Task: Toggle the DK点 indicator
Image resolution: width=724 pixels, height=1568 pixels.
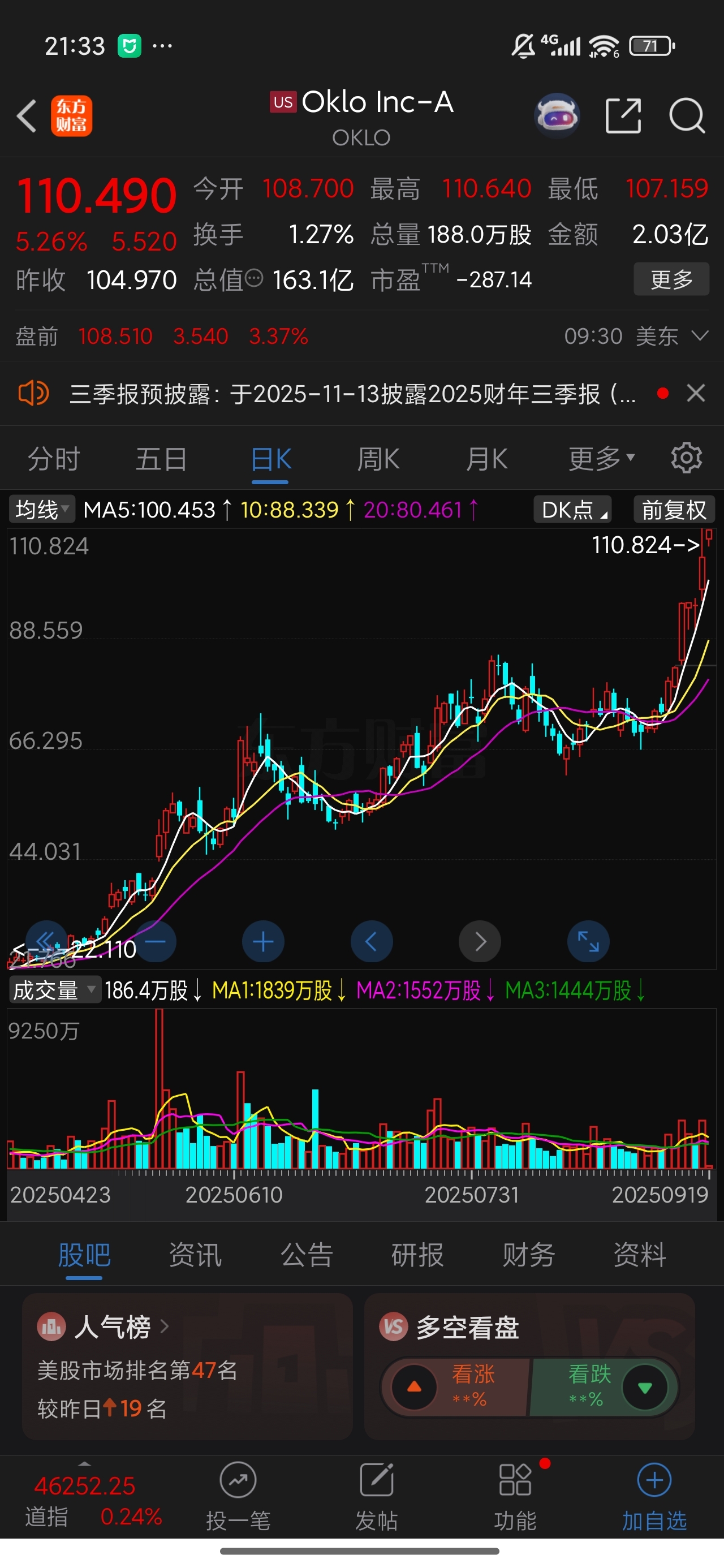Action: click(x=572, y=510)
